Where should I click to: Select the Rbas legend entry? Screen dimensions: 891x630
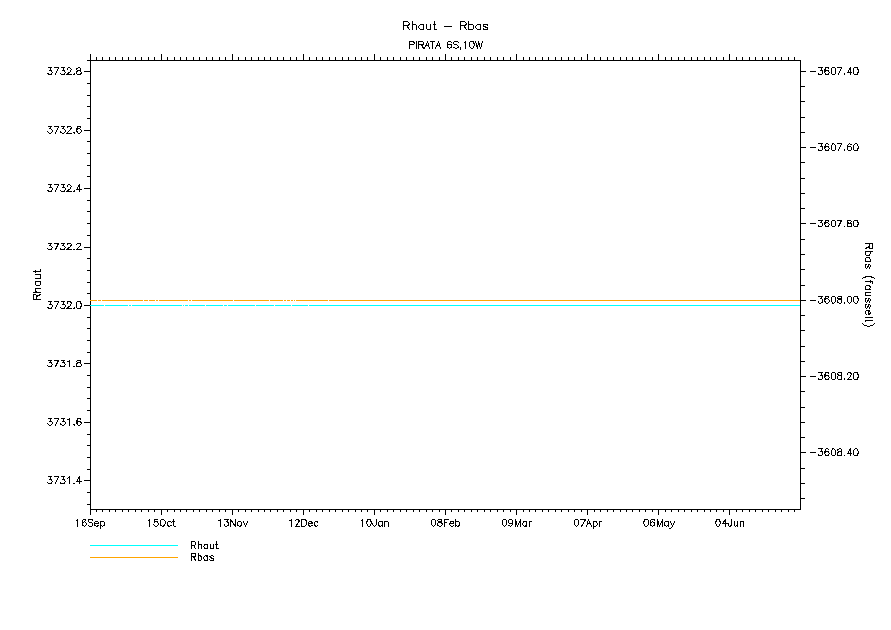pos(202,558)
